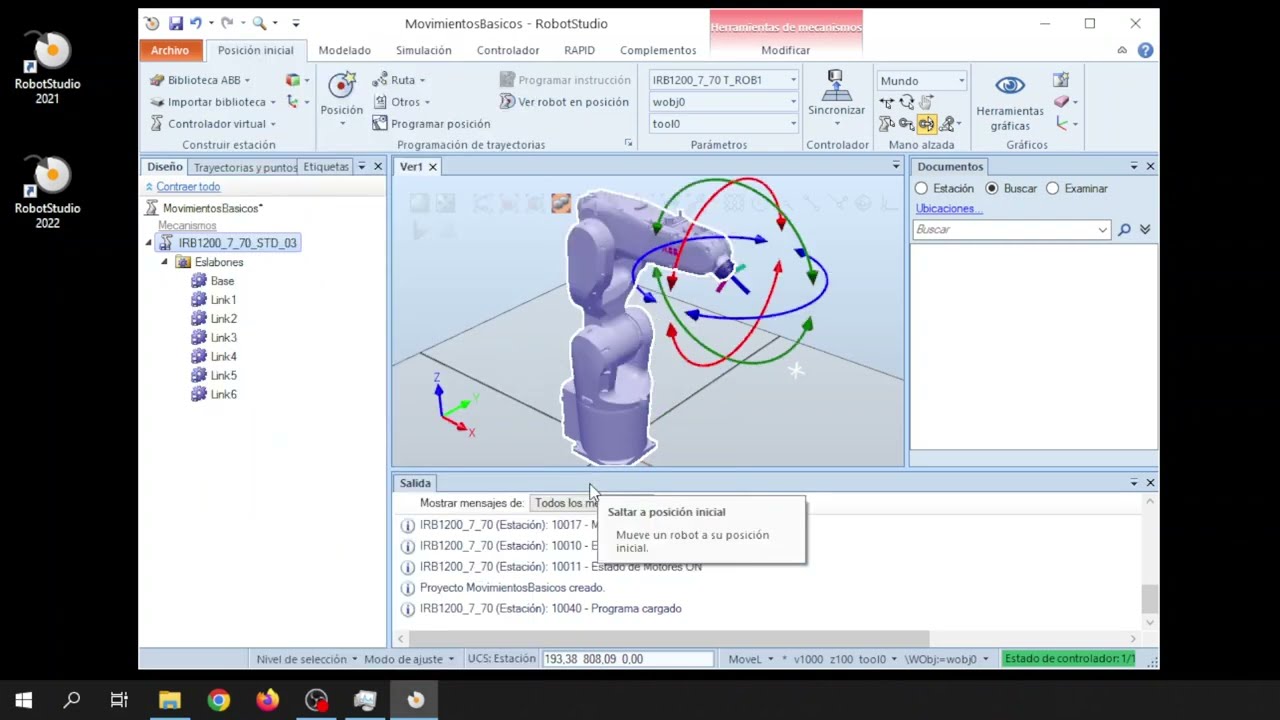This screenshot has height=720, width=1280.
Task: Open the Complementos ribbon tab
Action: [x=658, y=50]
